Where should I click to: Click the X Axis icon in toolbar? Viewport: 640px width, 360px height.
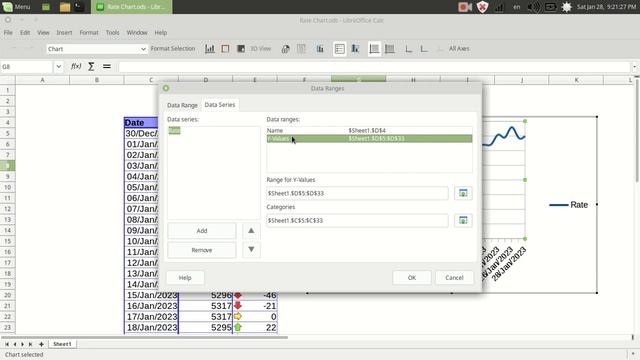pos(409,49)
